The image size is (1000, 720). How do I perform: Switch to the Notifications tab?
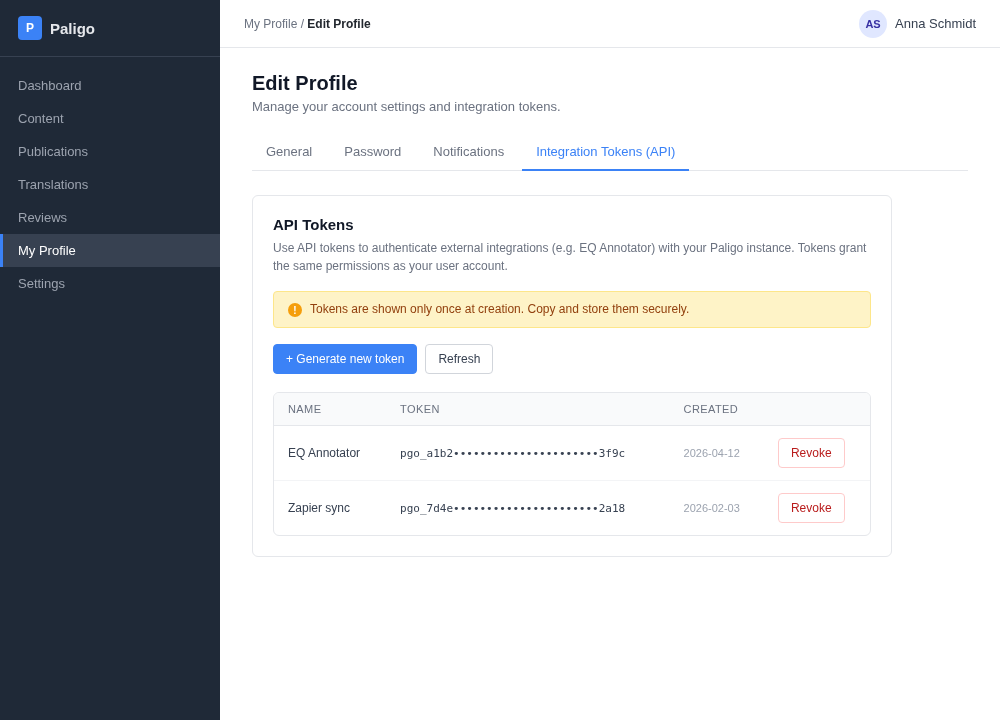click(469, 152)
